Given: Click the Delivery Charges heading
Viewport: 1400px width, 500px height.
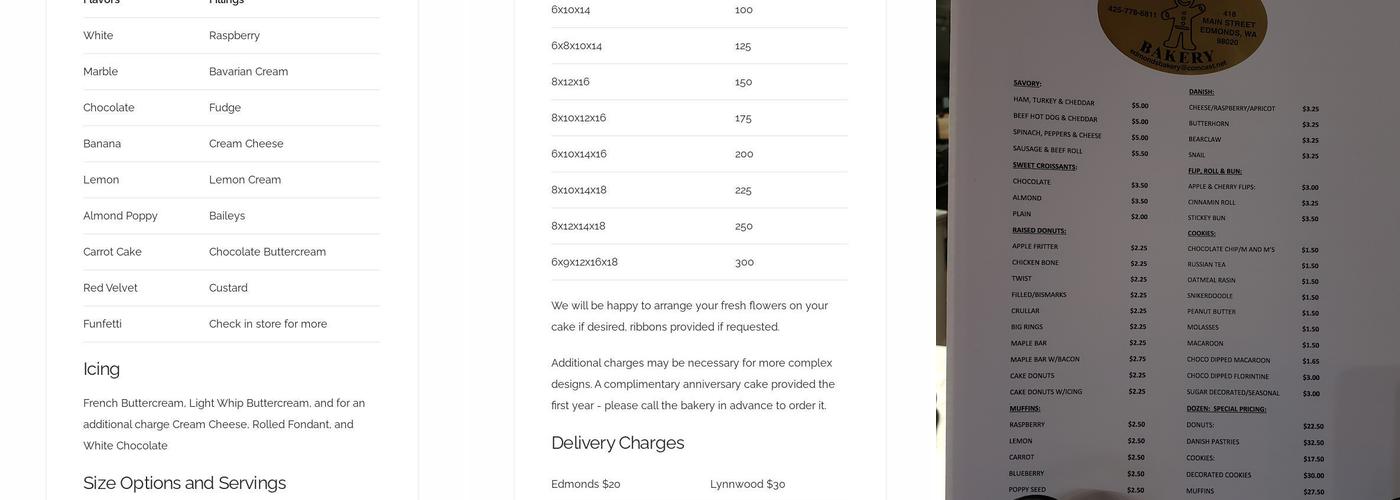Looking at the screenshot, I should click(617, 443).
